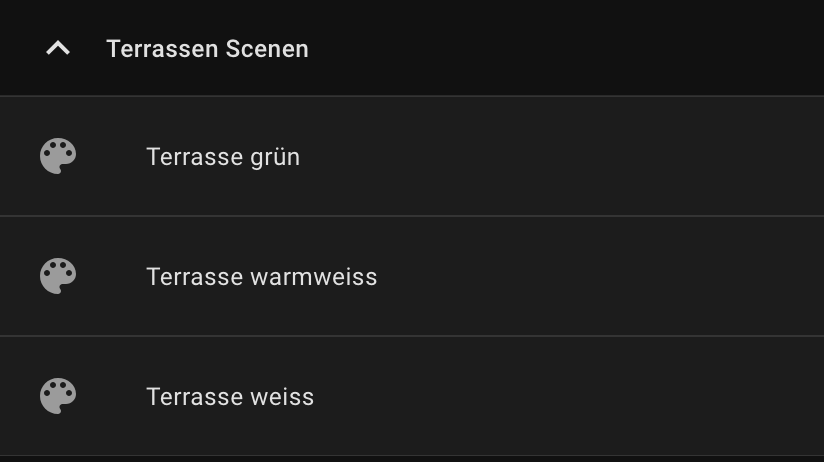Tap the white terrace scene's palette symbol

pyautogui.click(x=58, y=396)
